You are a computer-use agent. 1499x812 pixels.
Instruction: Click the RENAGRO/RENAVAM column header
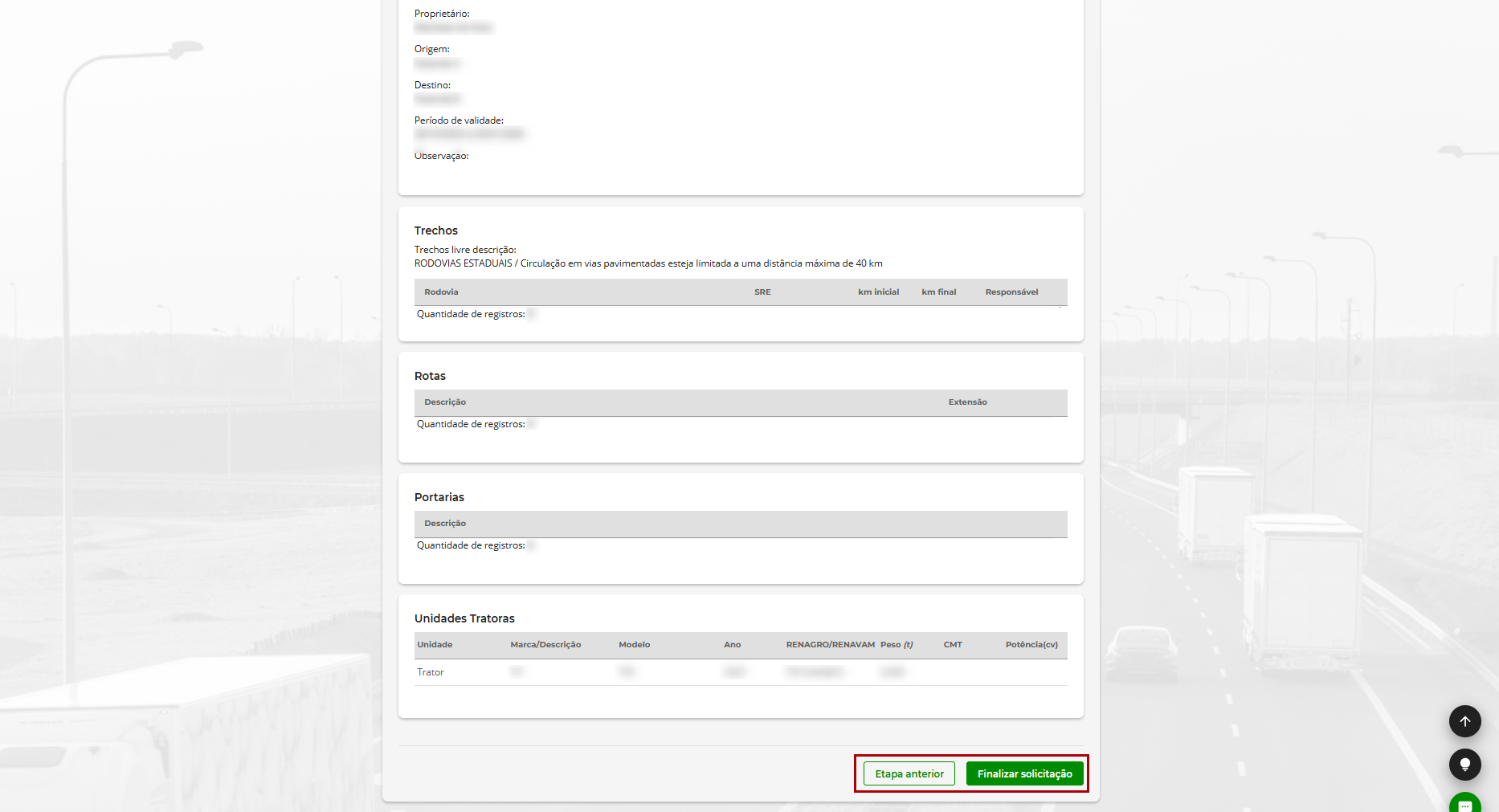[x=830, y=645]
